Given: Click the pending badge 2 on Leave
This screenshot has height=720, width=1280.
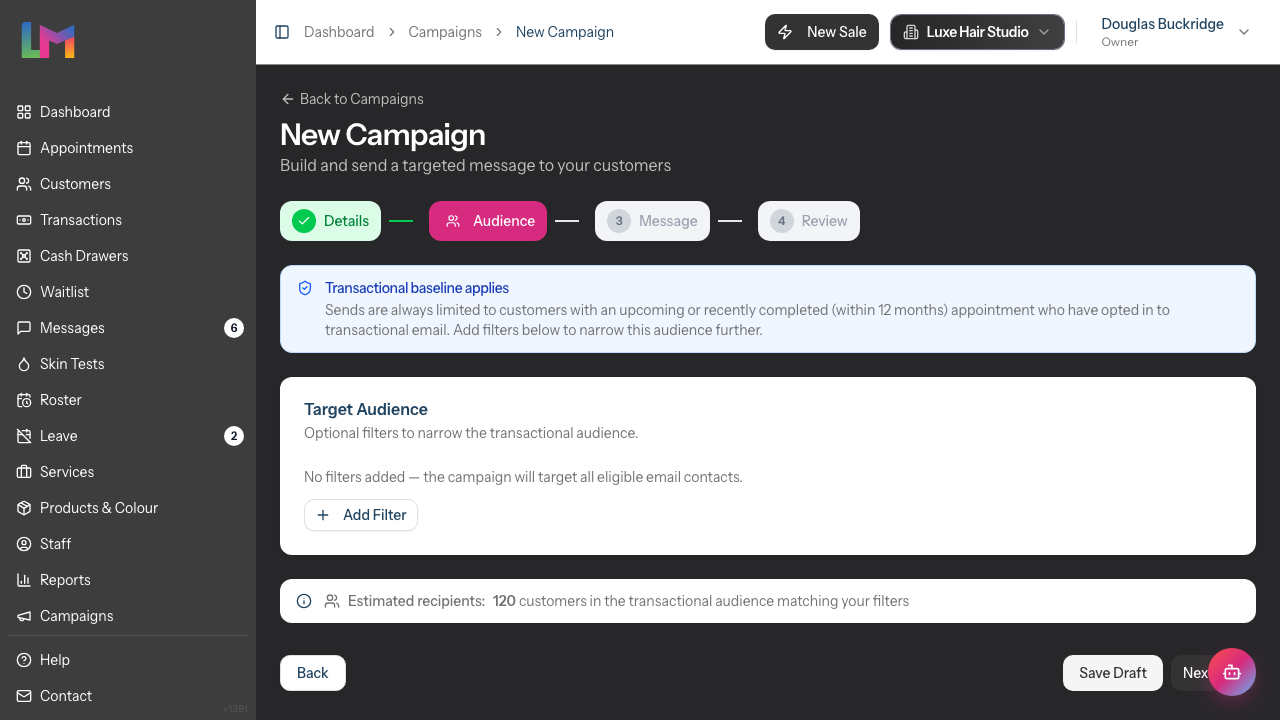Looking at the screenshot, I should point(234,436).
